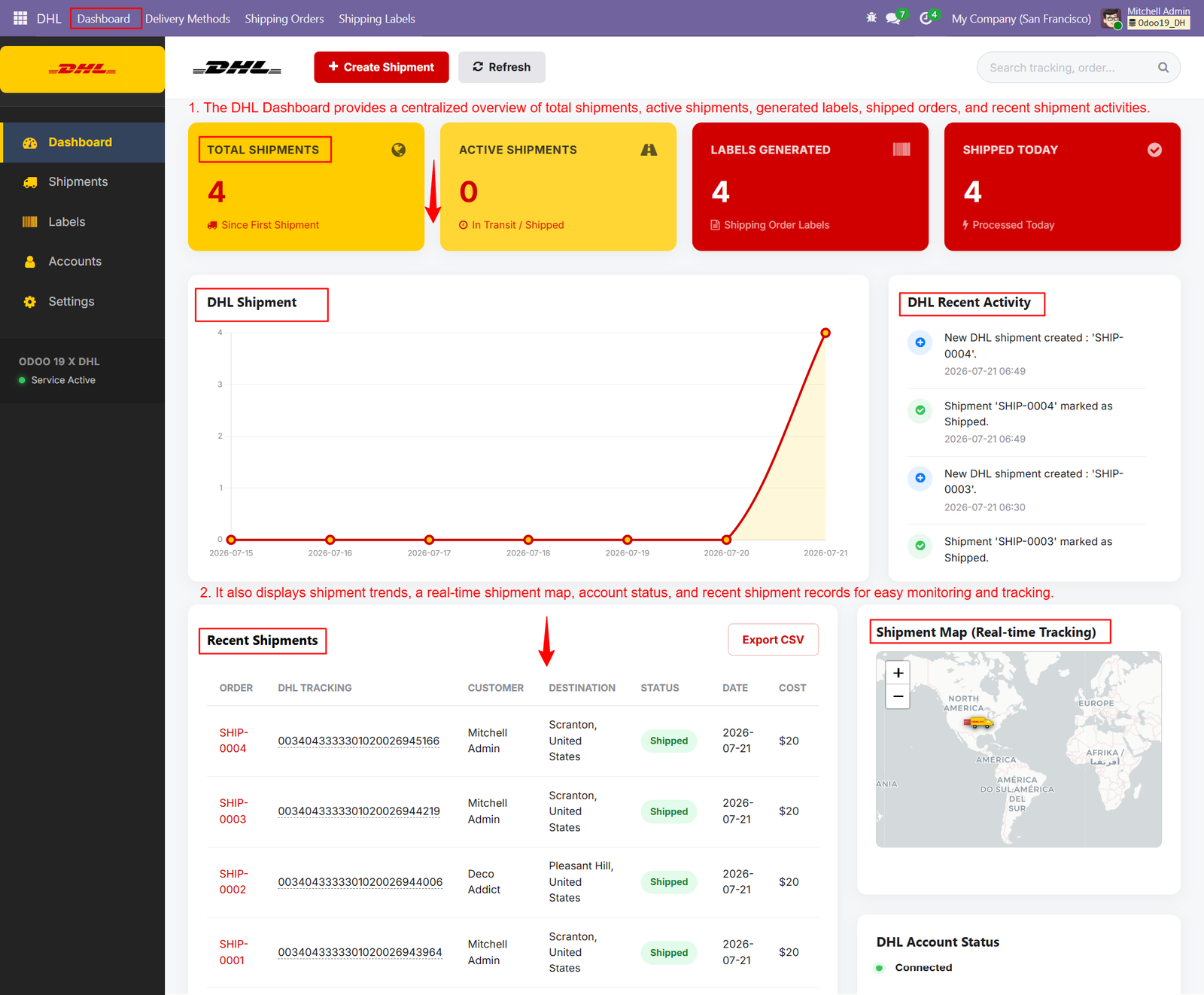
Task: Click the Export CSV button
Action: click(773, 640)
